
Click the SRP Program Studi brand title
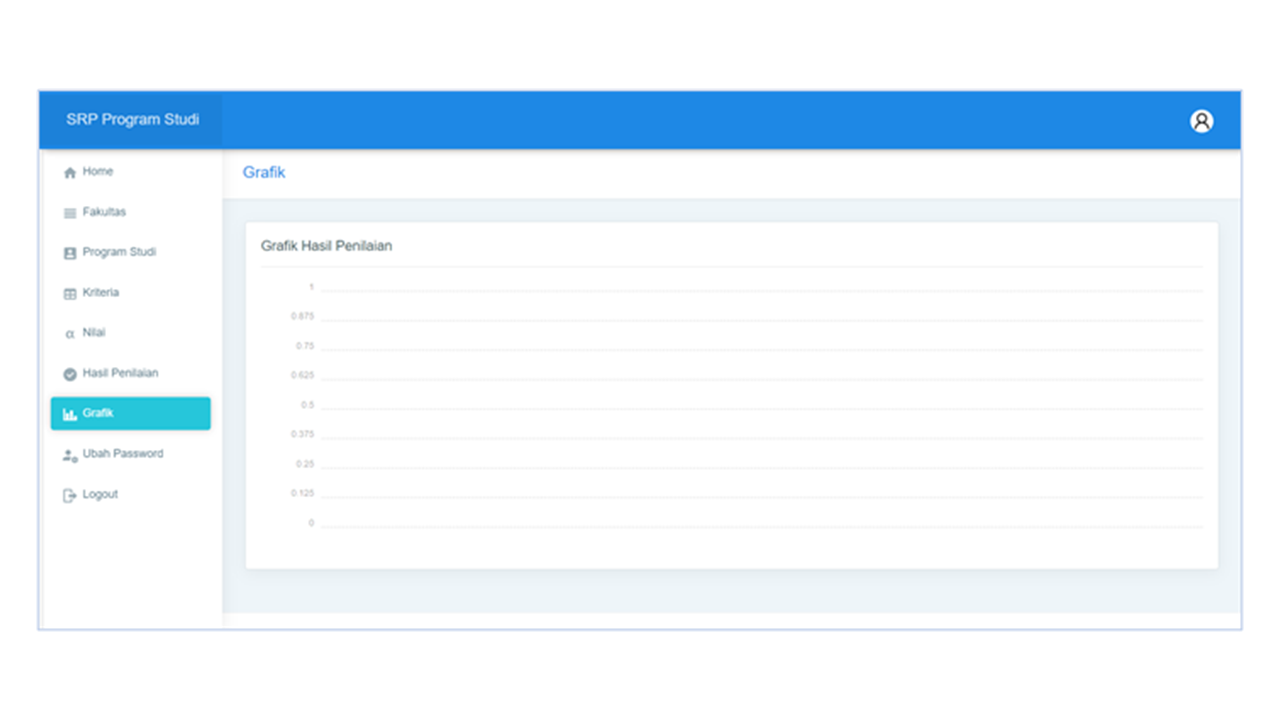[x=132, y=120]
